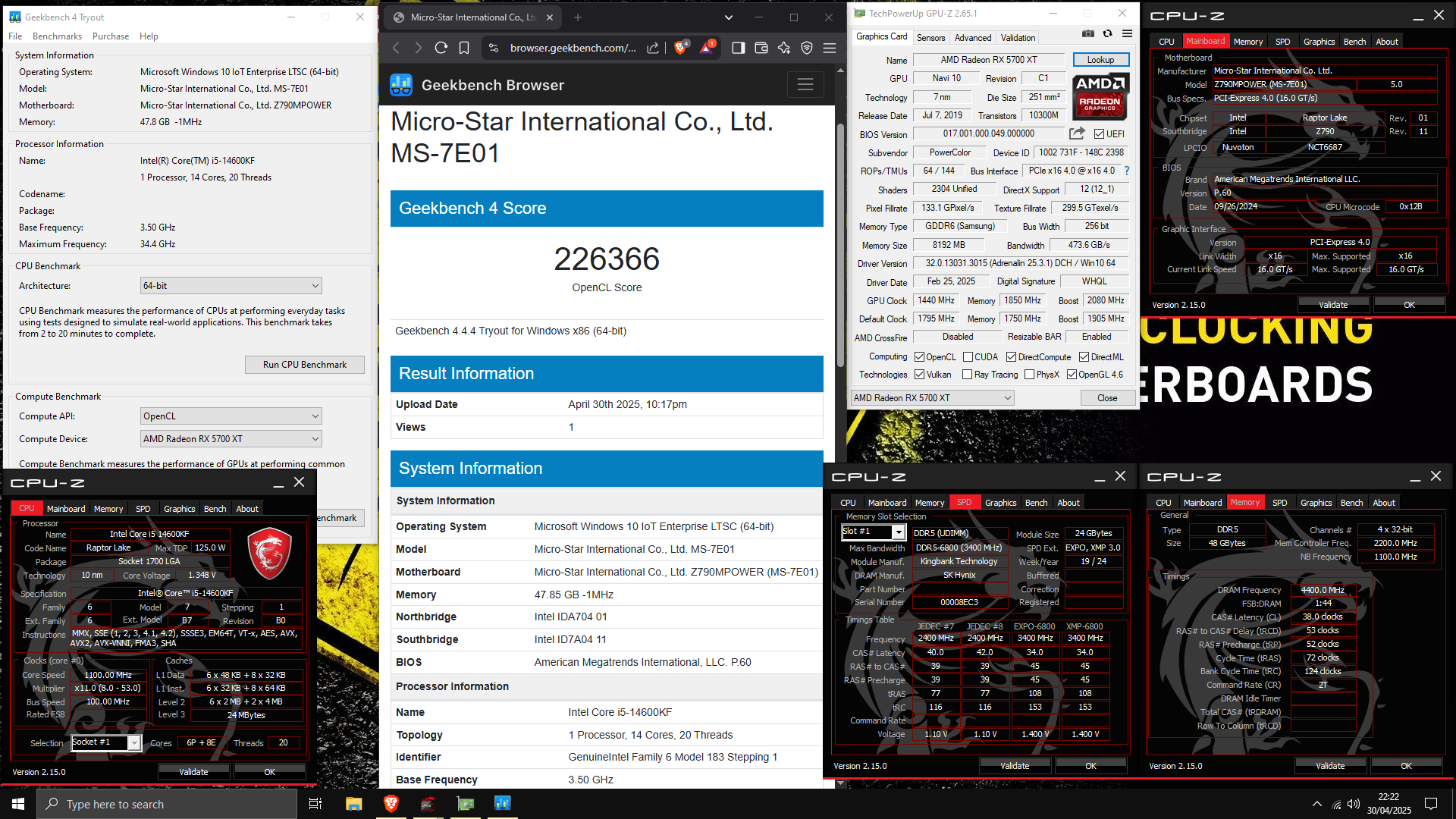Click OK in the Memory CPU-Z window
Image resolution: width=1456 pixels, height=819 pixels.
click(1406, 766)
